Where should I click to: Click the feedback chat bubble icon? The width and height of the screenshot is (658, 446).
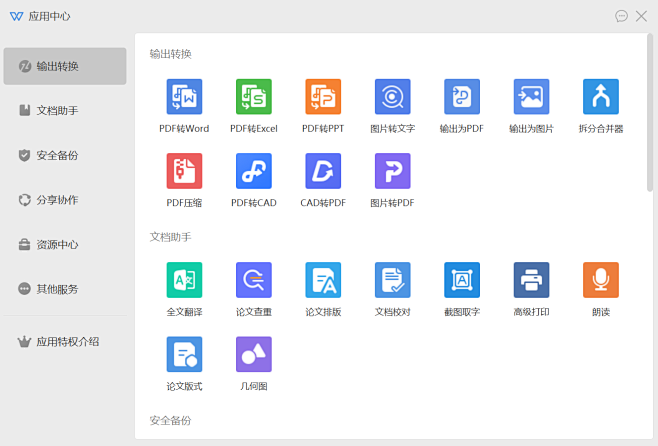pos(621,16)
